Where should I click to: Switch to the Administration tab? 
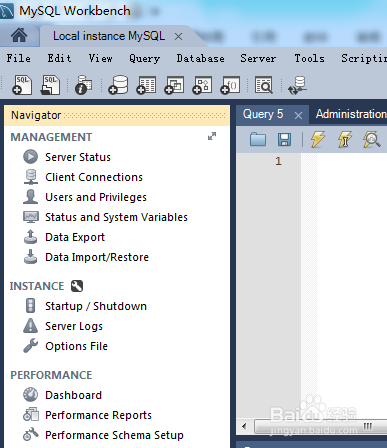tap(351, 114)
